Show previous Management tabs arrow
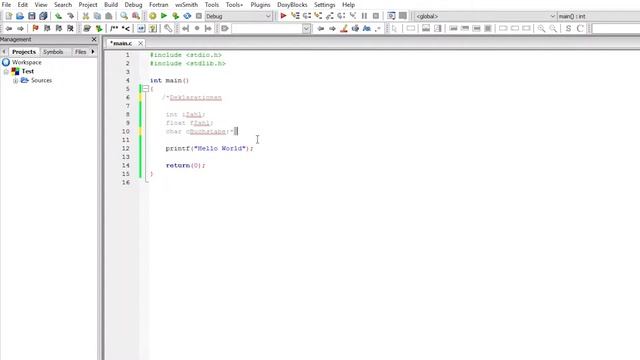Image resolution: width=640 pixels, height=360 pixels. pos(4,52)
